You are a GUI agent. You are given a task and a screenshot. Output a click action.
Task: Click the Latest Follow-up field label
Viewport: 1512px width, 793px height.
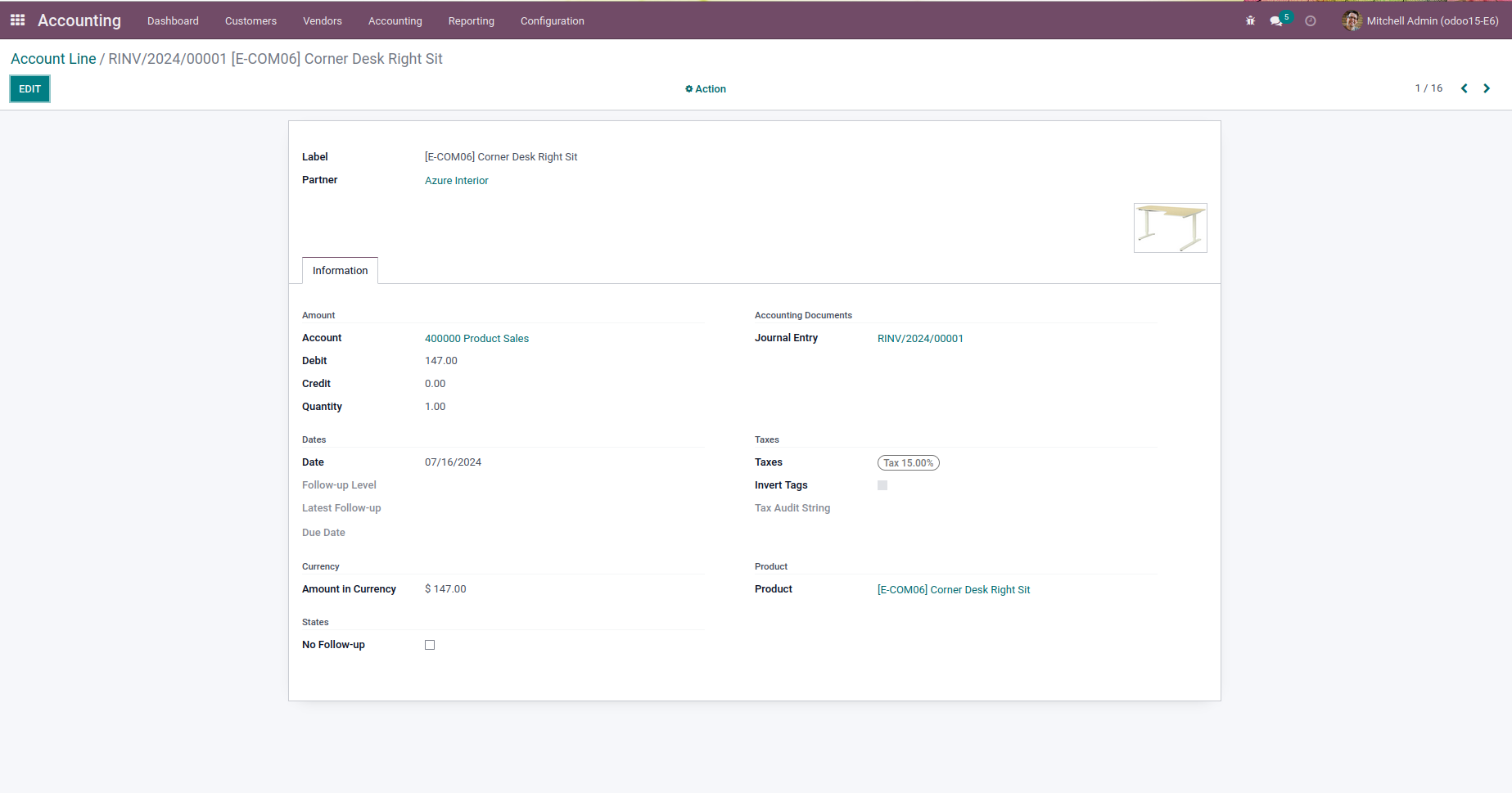(341, 508)
